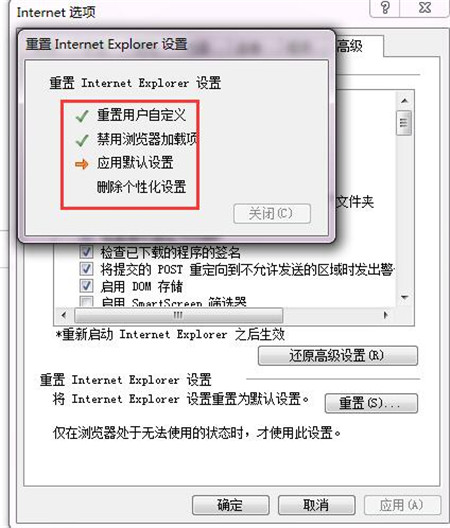Click the horizontal scrollbar thumb

(179, 316)
